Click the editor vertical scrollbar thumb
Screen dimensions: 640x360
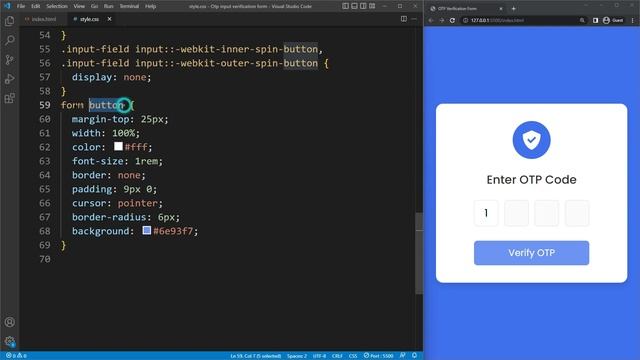pos(419,253)
